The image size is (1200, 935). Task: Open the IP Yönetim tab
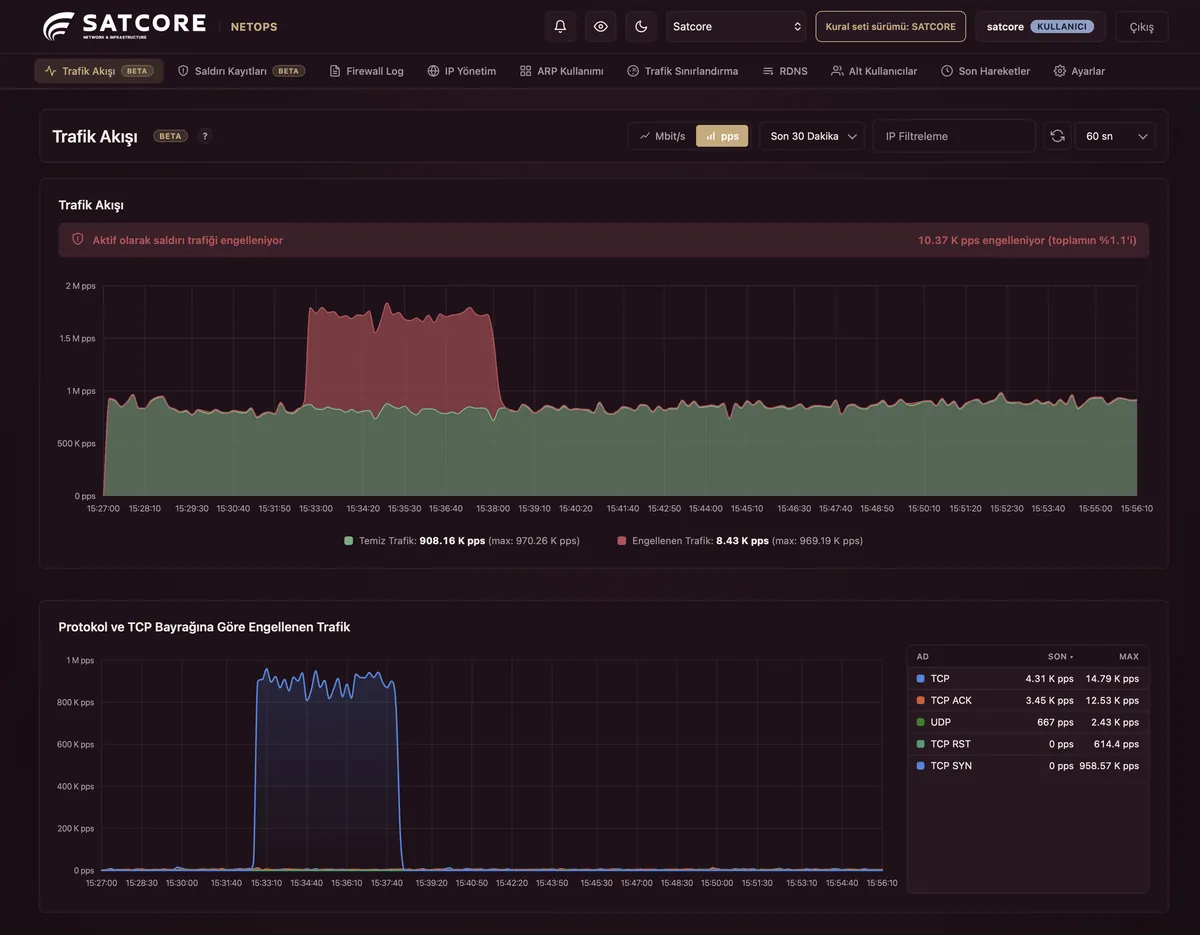coord(461,71)
